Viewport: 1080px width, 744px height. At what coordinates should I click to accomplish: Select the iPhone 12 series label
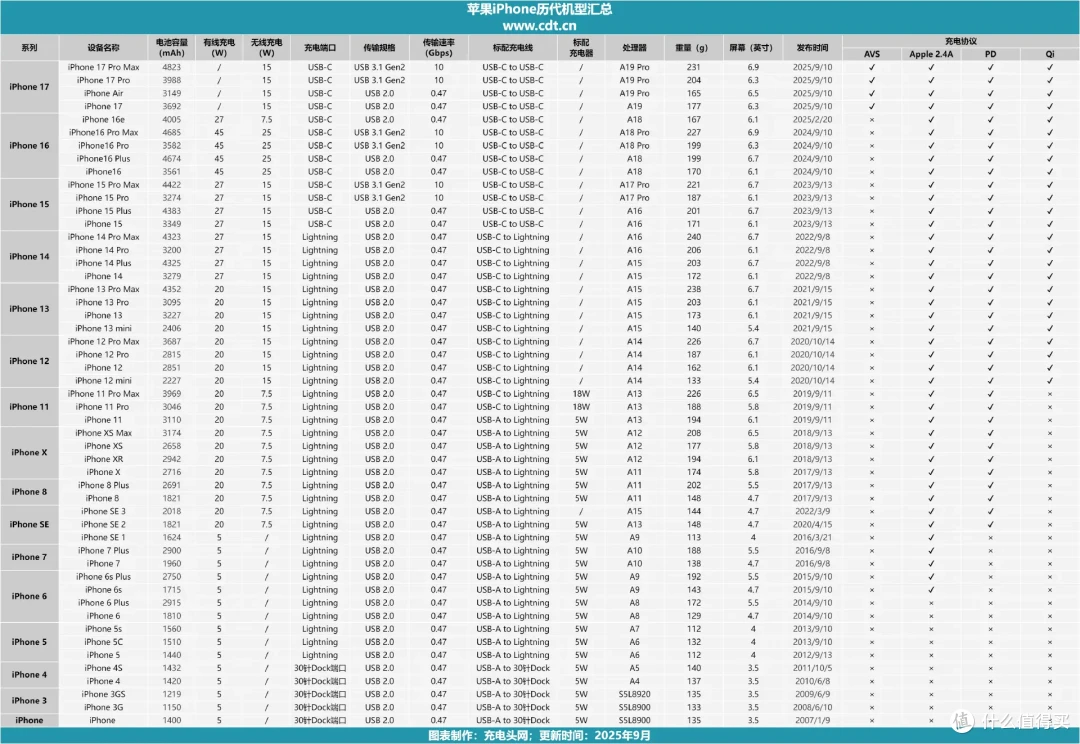point(29,361)
